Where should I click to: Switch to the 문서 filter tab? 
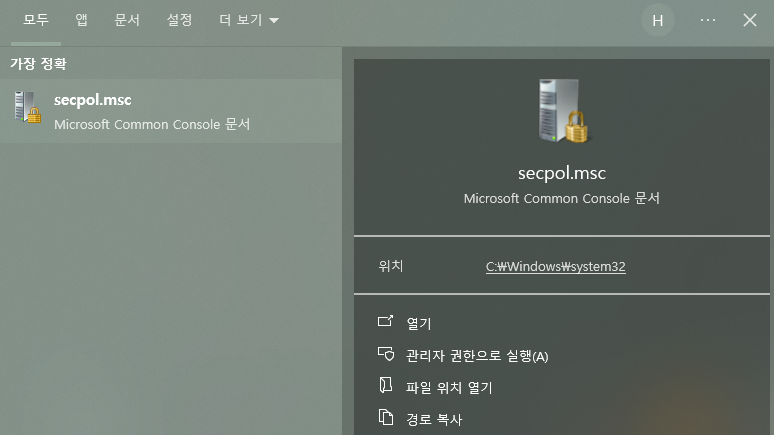click(x=127, y=20)
